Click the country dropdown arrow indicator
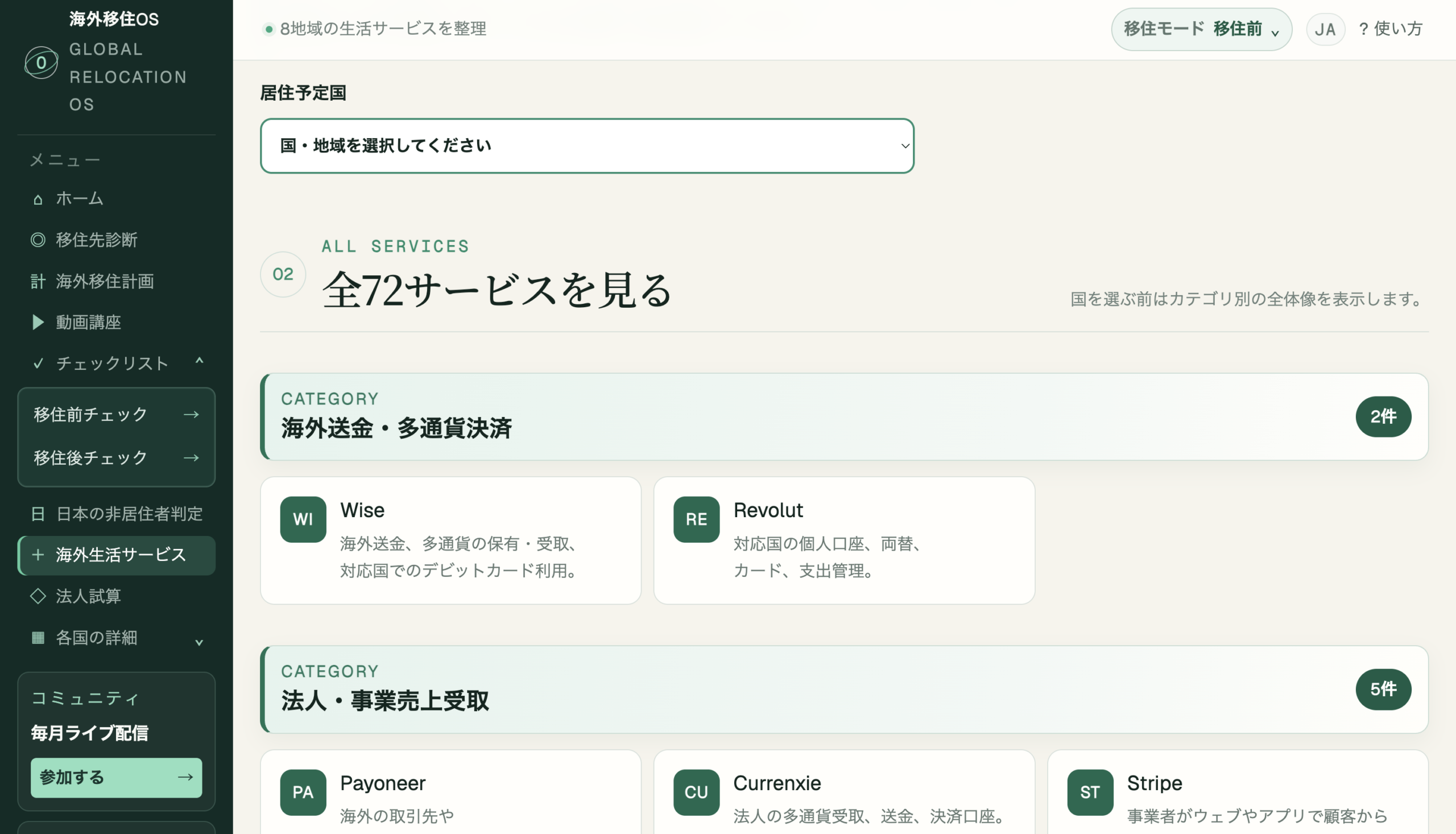Image resolution: width=1456 pixels, height=834 pixels. 905,146
